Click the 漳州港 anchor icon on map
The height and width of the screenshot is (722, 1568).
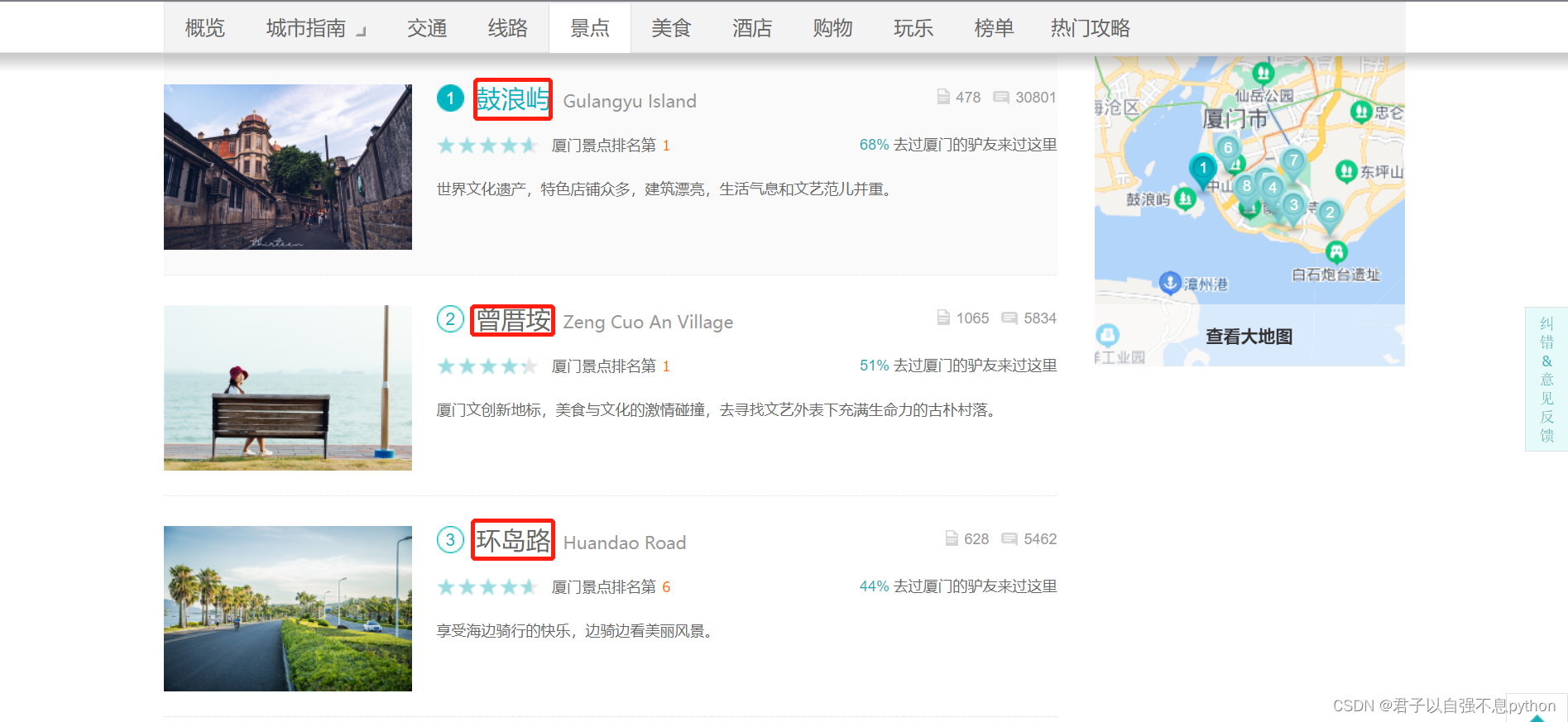[1169, 283]
